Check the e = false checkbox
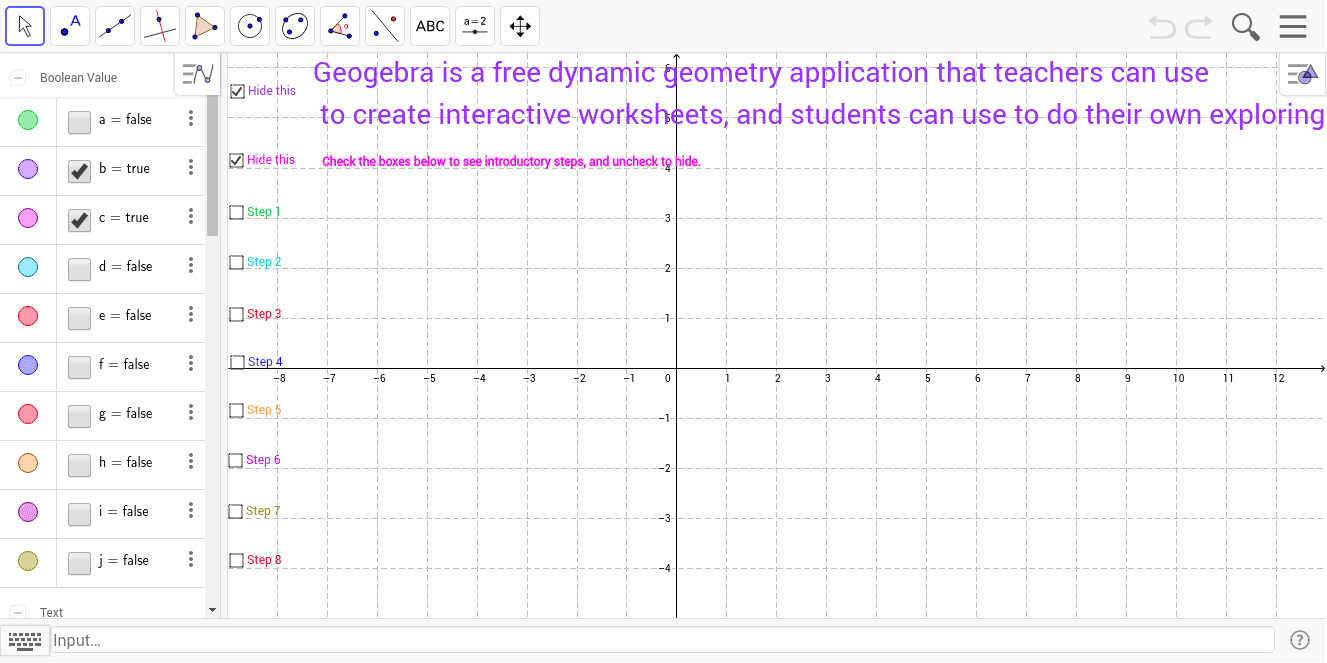The image size is (1327, 663). (x=79, y=317)
